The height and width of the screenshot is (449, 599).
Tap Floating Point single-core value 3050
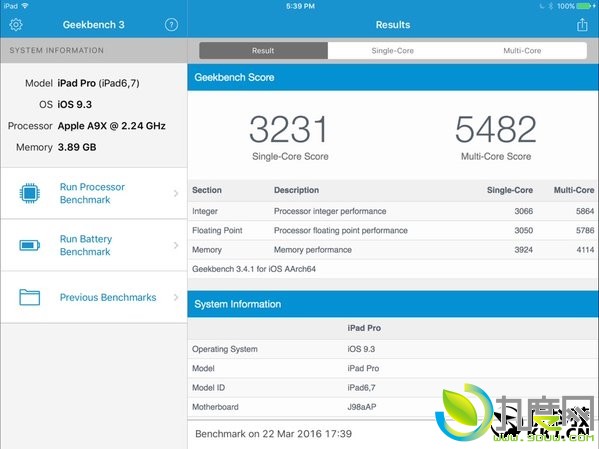pos(523,230)
